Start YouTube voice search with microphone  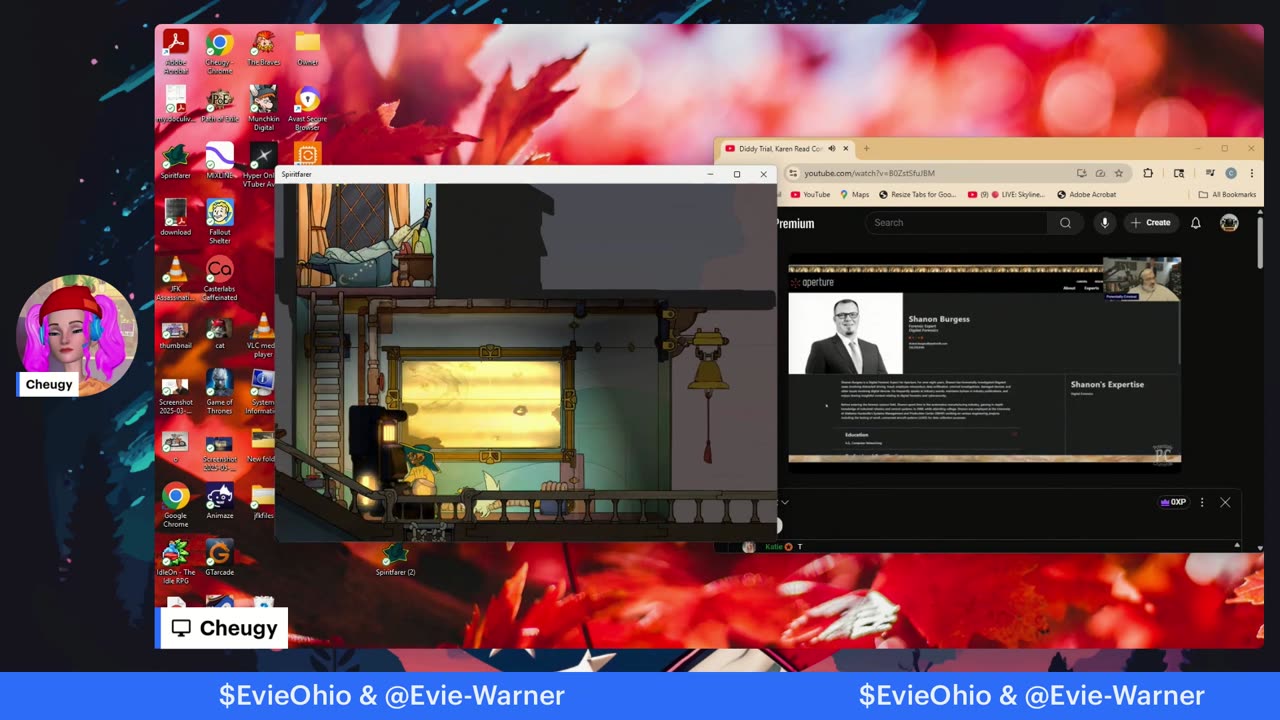tap(1104, 223)
